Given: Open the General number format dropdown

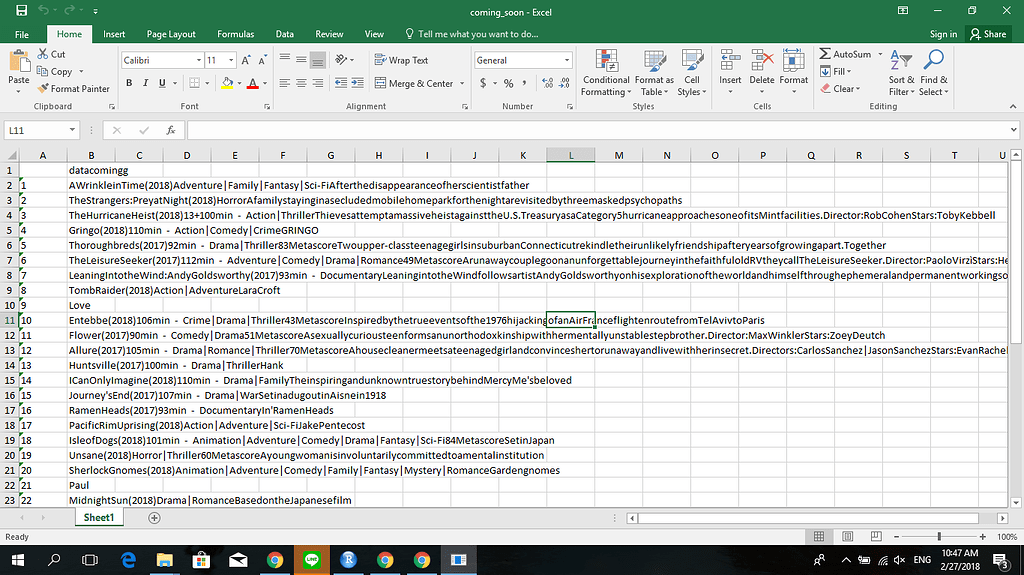Looking at the screenshot, I should (564, 61).
